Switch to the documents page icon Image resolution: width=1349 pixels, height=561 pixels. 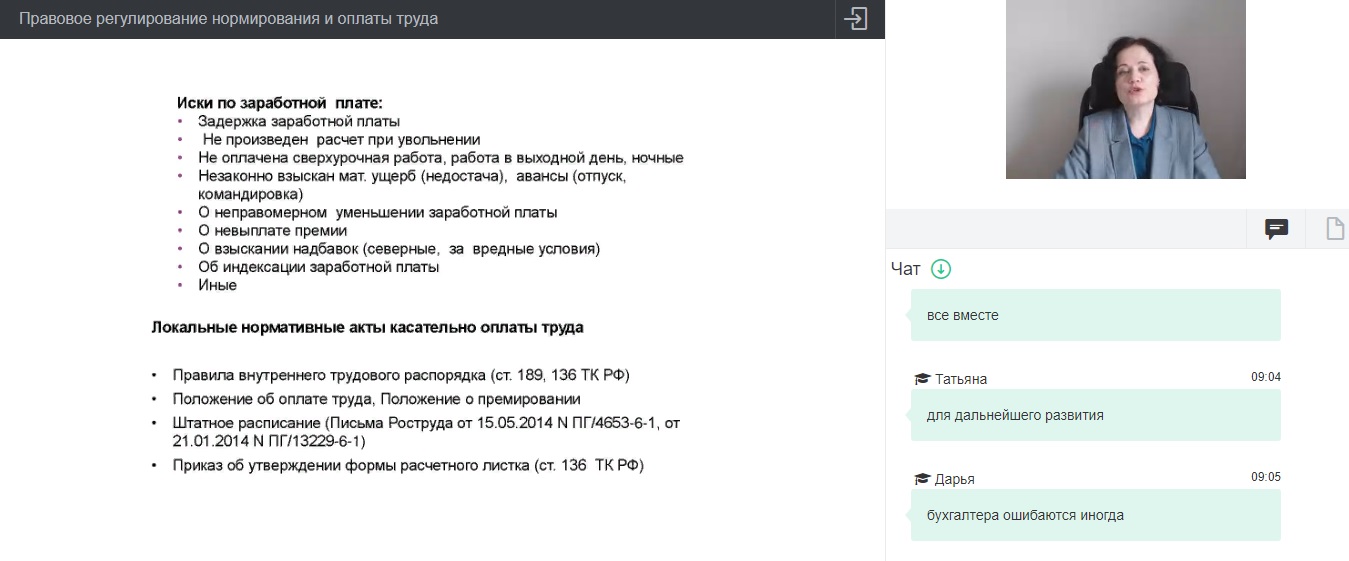tap(1334, 229)
